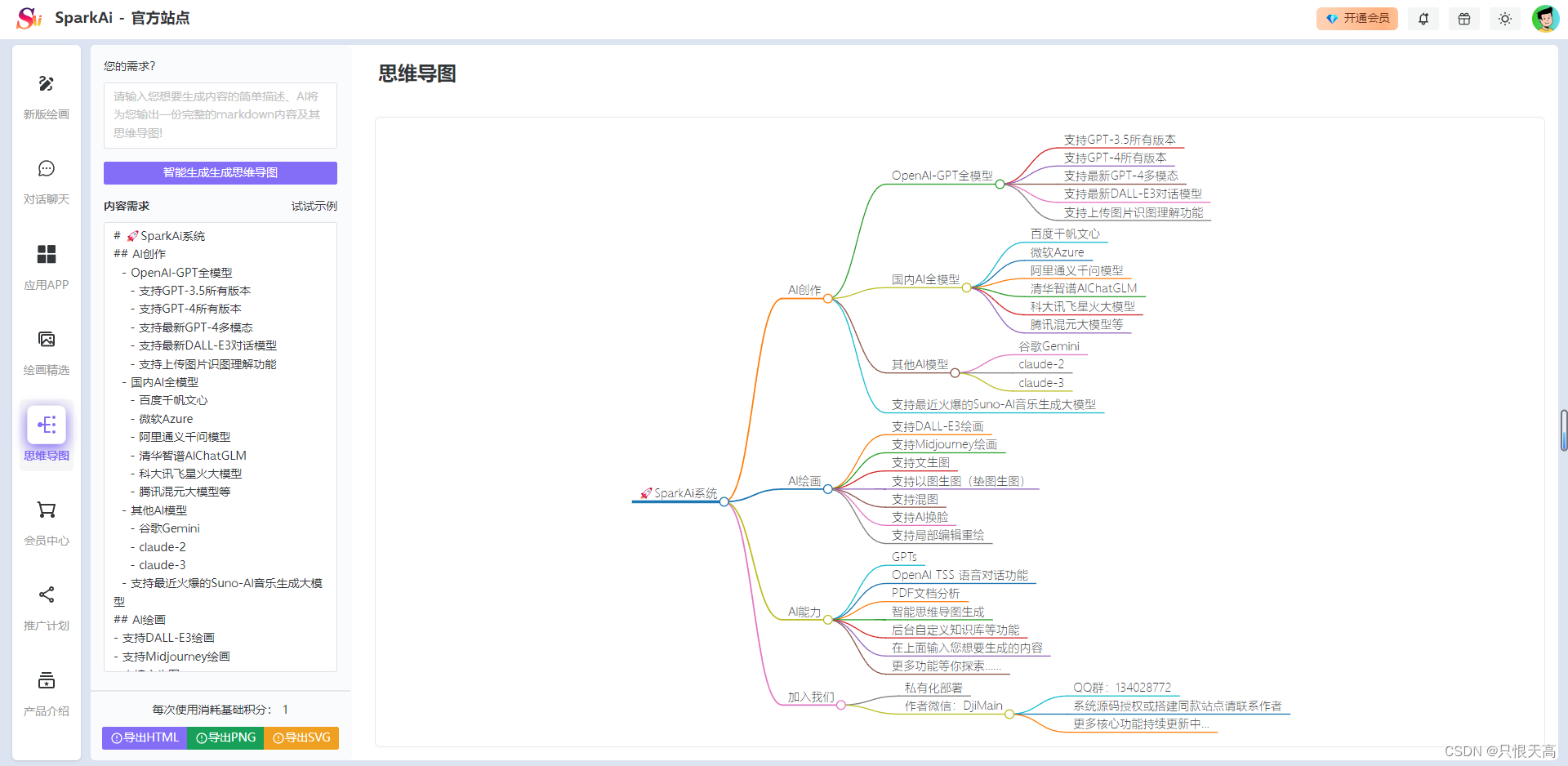Screen dimensions: 1568x766
Task: Open the 对话聊天 chat icon
Action: [47, 169]
